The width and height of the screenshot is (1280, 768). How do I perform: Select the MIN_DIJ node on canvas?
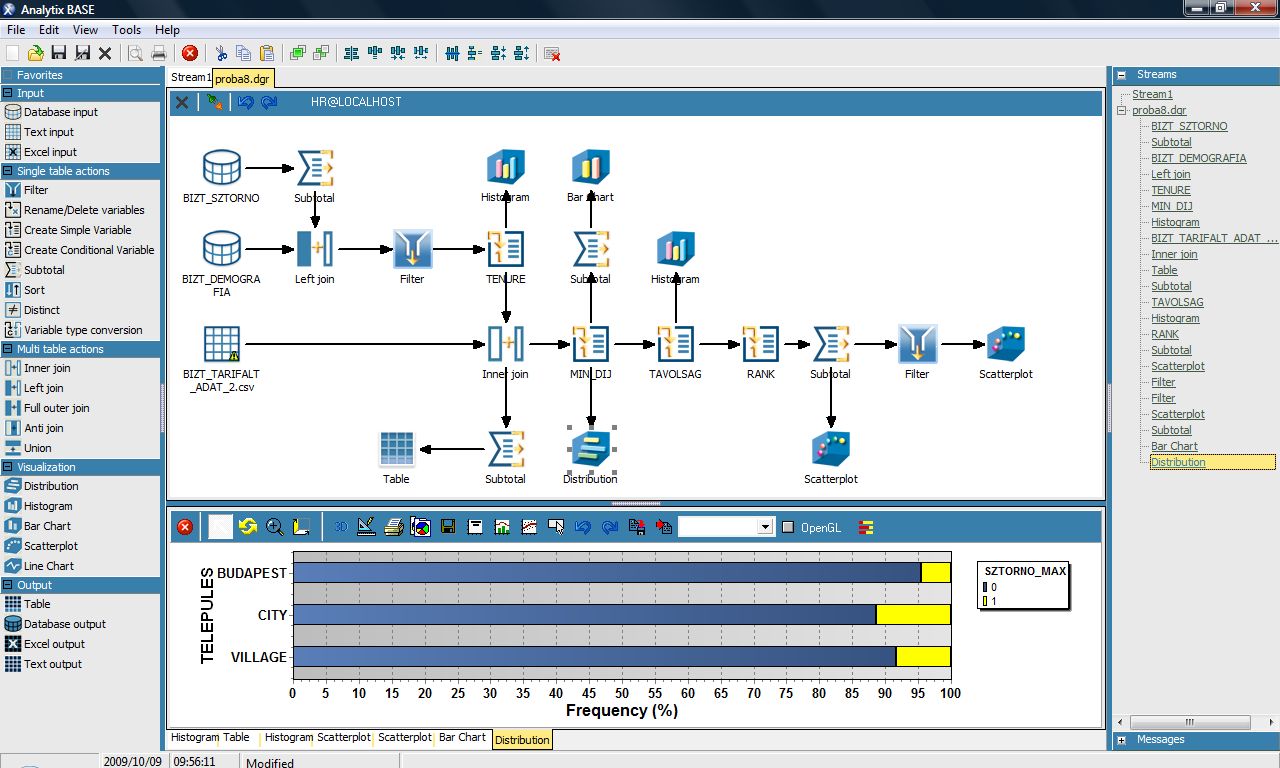590,344
